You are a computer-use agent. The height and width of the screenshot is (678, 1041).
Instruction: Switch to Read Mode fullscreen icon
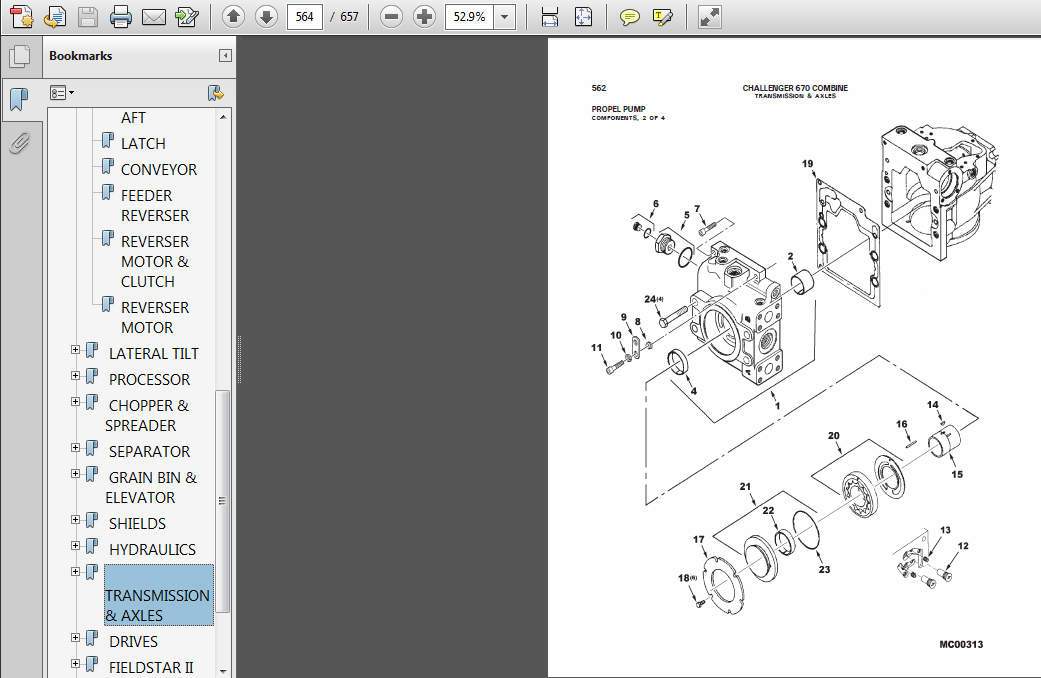coord(709,17)
